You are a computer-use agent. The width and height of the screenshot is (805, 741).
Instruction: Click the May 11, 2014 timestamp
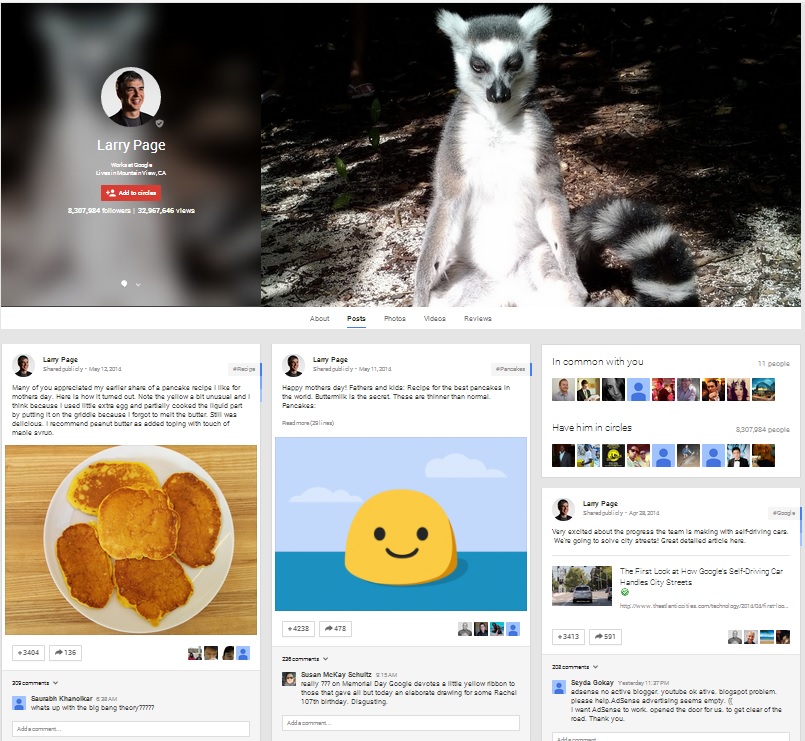(x=375, y=369)
